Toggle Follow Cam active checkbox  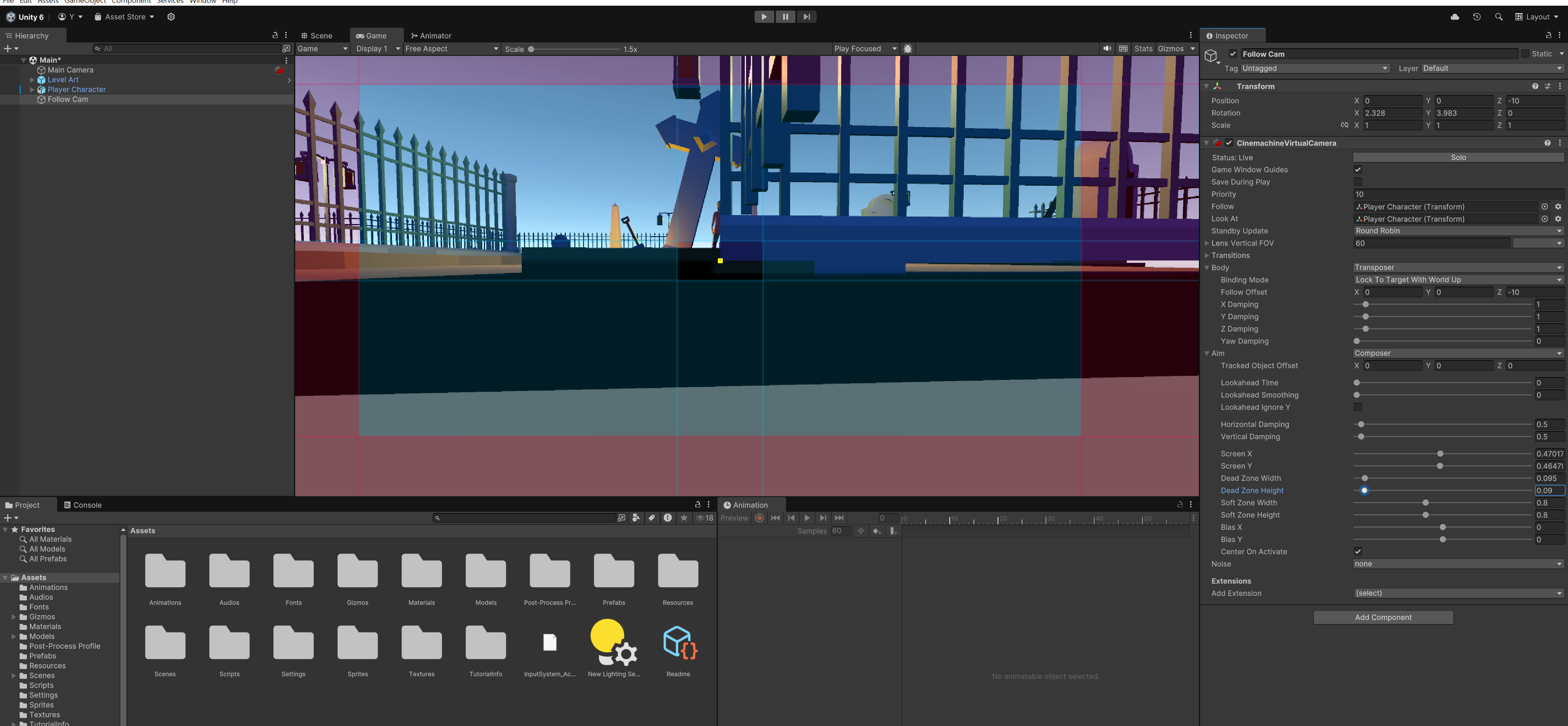click(x=1233, y=53)
